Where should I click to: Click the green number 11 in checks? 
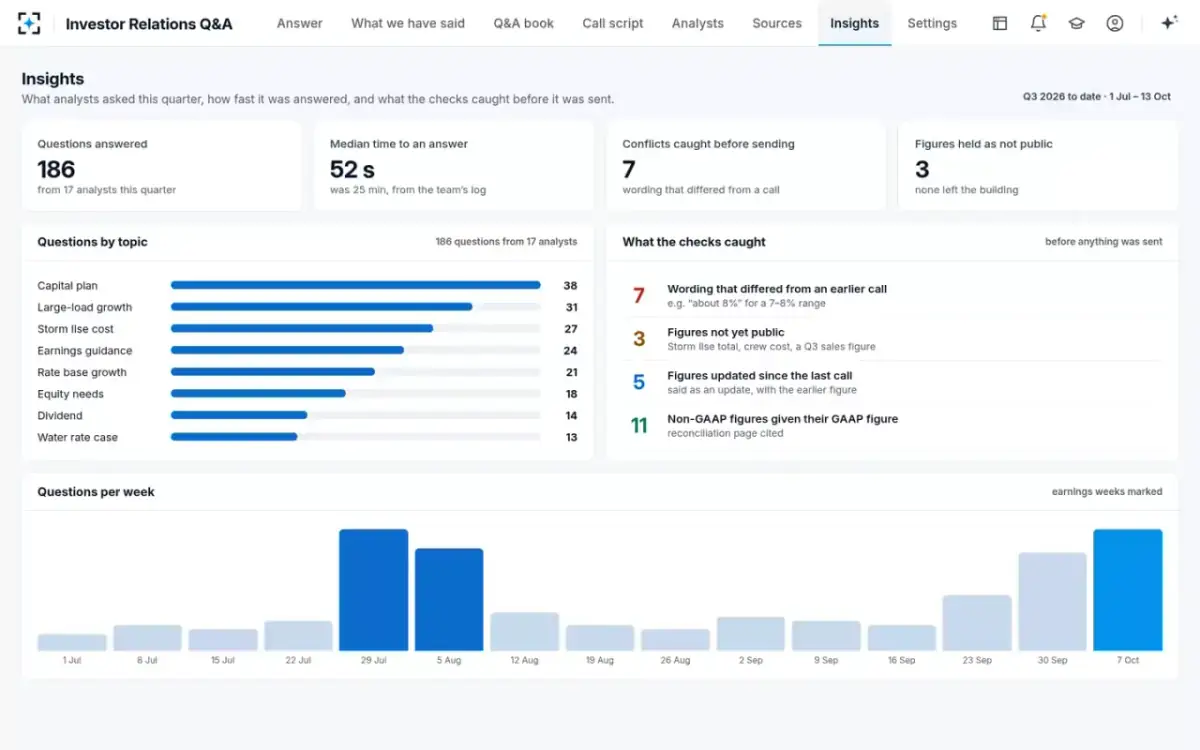click(639, 426)
